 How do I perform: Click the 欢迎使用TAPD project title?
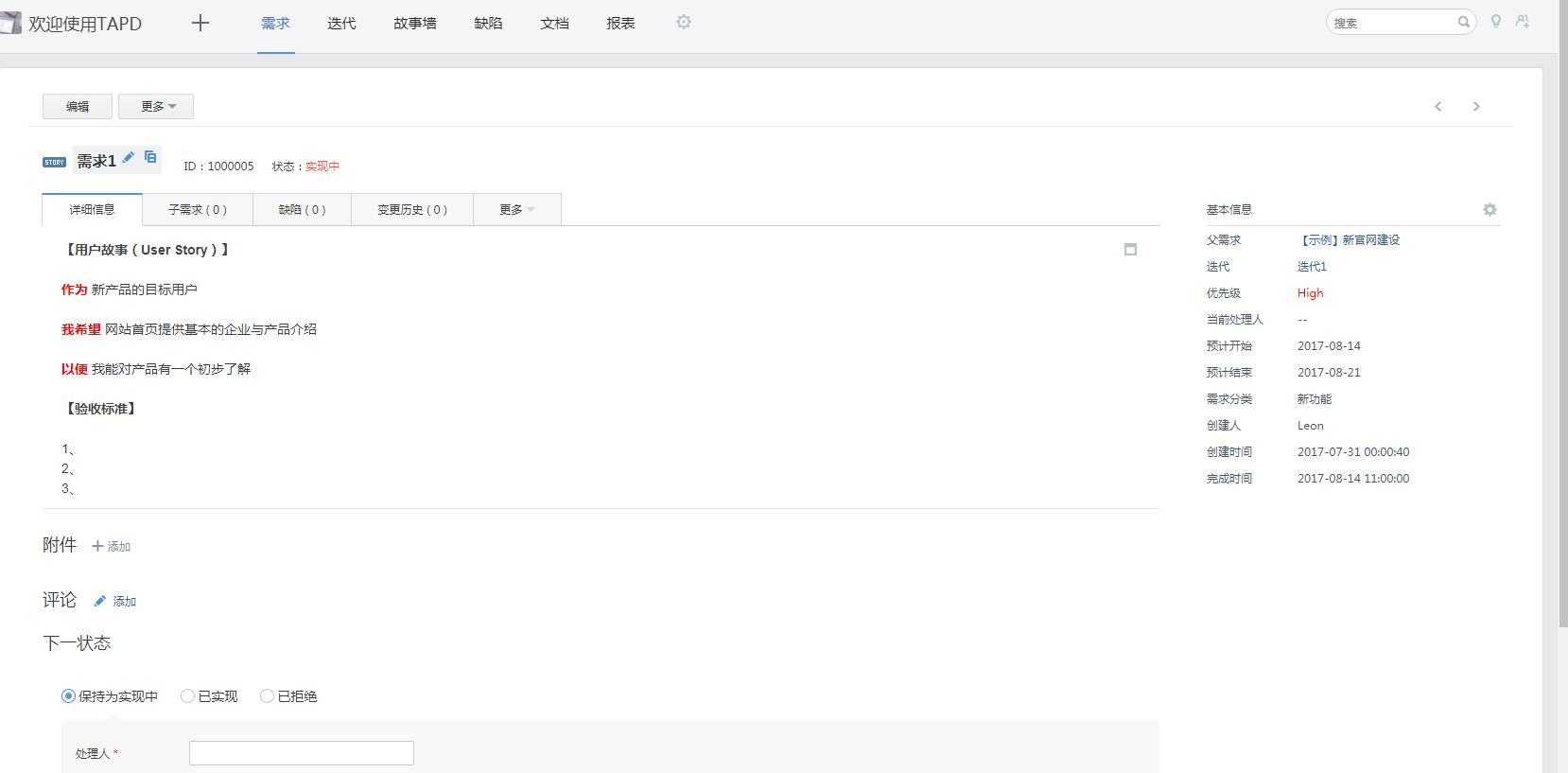85,24
